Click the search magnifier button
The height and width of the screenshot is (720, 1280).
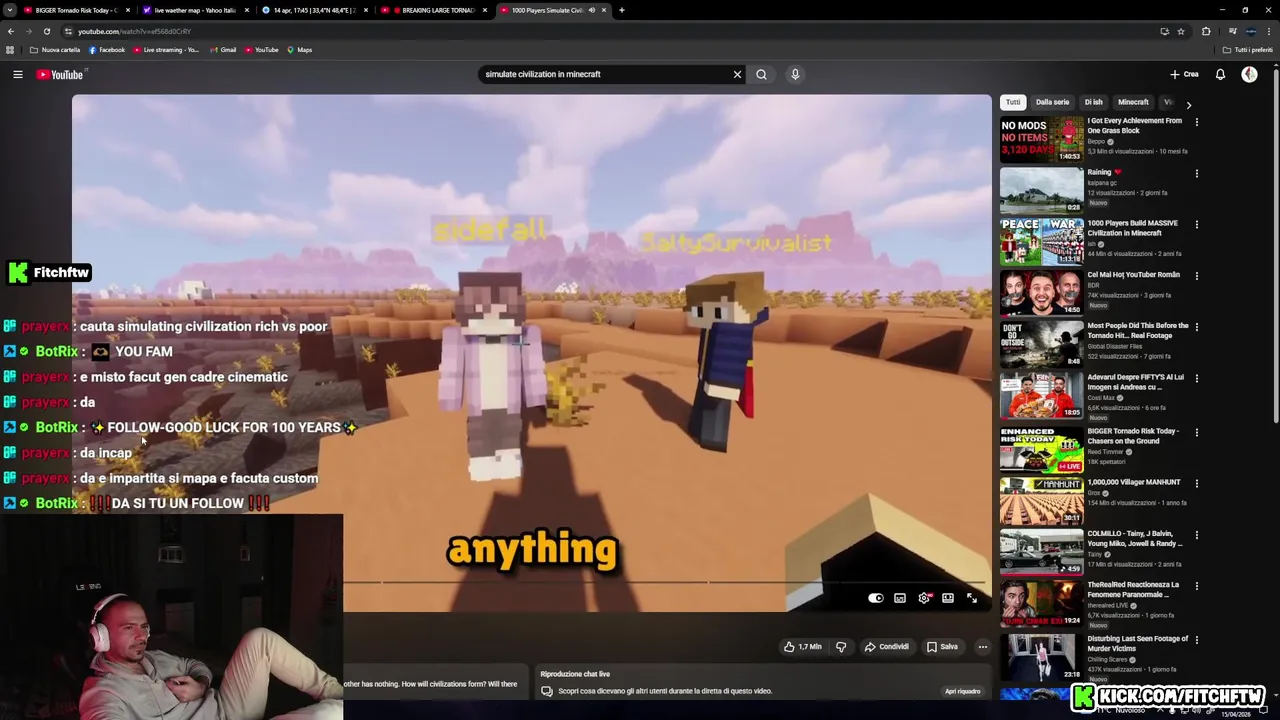(761, 74)
